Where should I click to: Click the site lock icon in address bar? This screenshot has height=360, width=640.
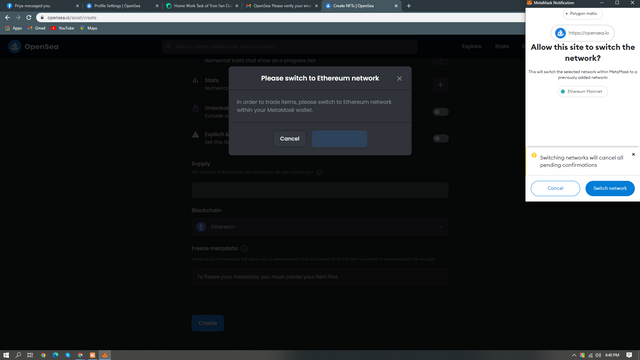[42, 18]
